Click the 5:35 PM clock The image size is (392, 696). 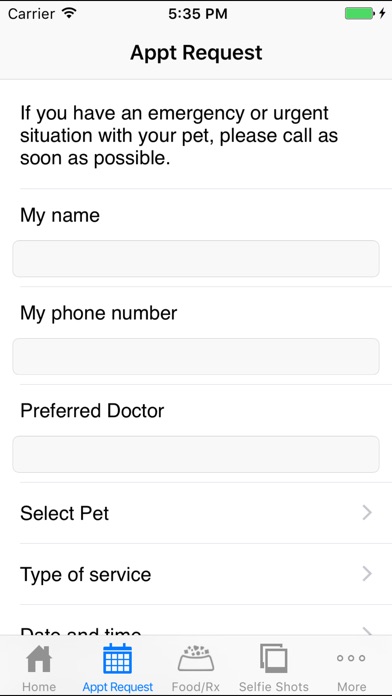point(198,14)
